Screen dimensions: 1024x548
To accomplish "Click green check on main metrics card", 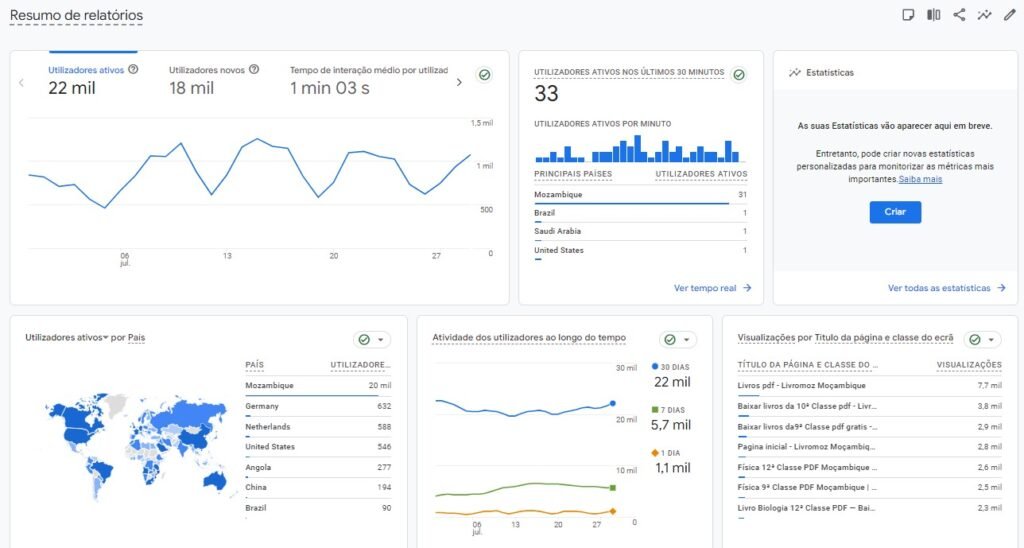I will (x=484, y=75).
